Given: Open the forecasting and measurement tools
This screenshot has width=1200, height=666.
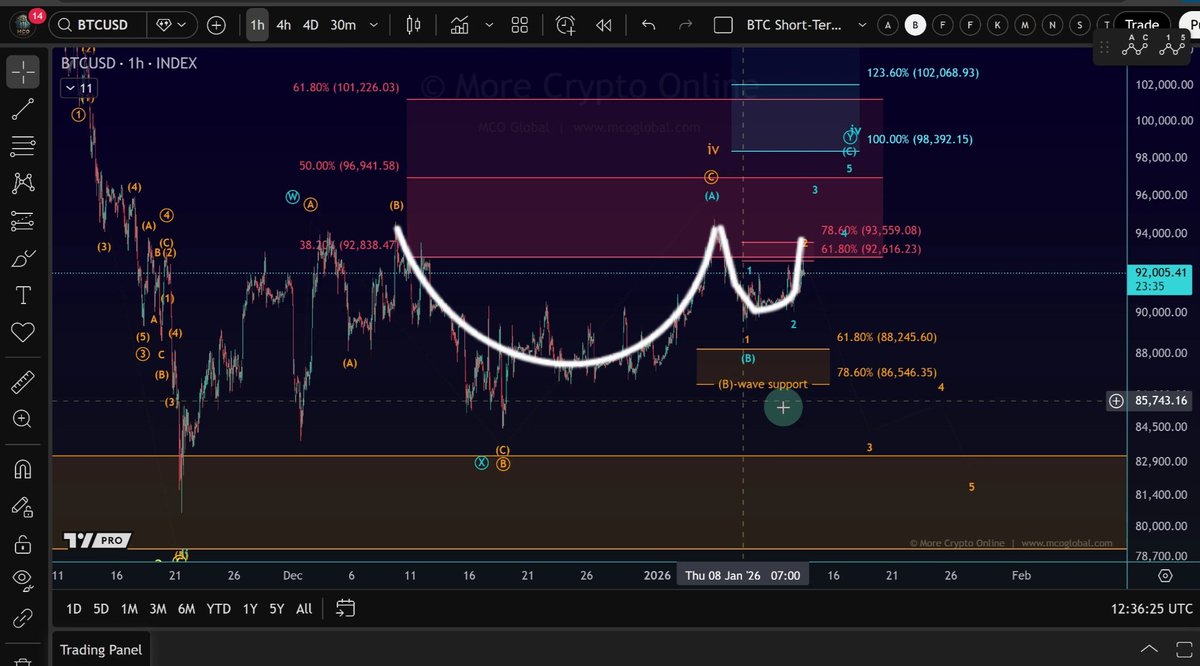Looking at the screenshot, I should click(22, 222).
